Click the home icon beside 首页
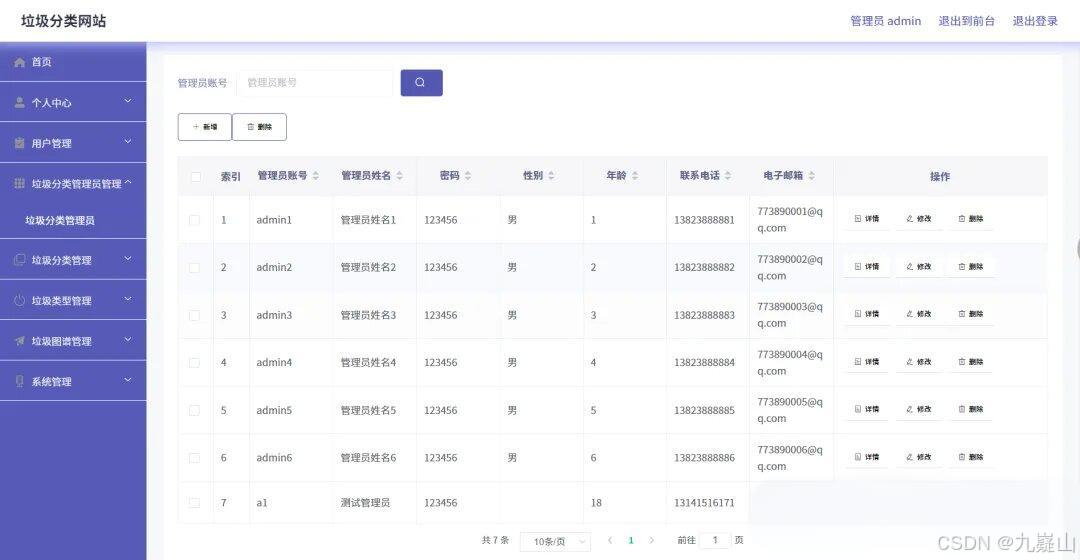This screenshot has width=1080, height=560. pyautogui.click(x=20, y=62)
